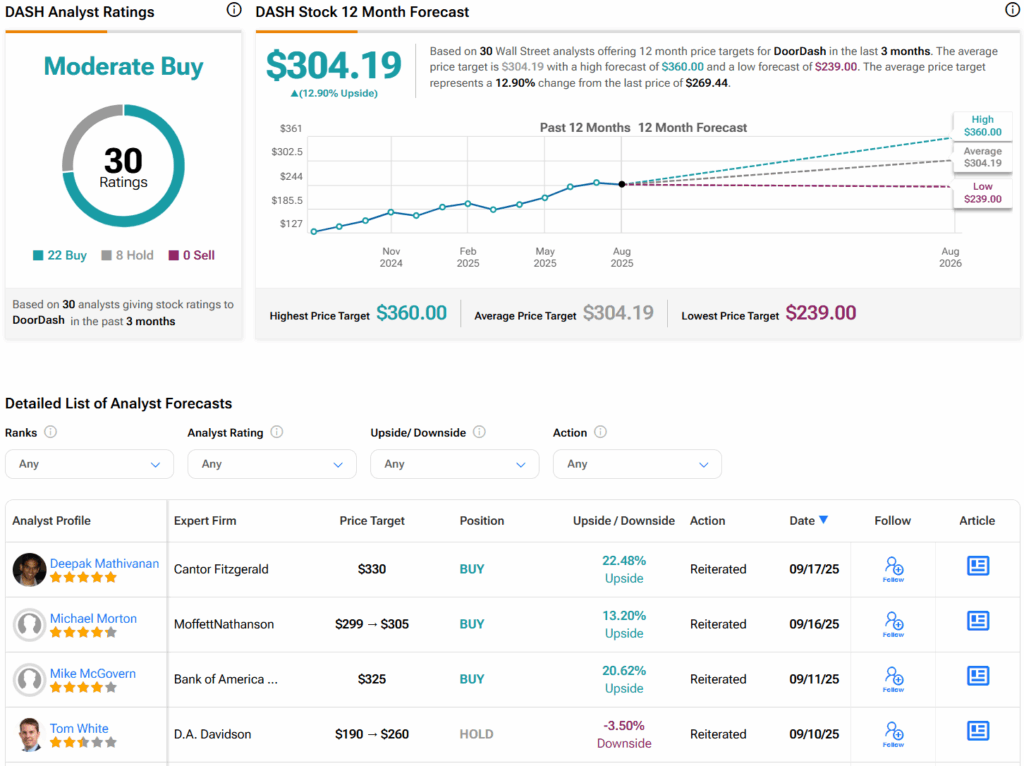Screen dimensions: 1024x766
Task: Click the 0 Sell legend item
Action: pyautogui.click(x=191, y=255)
